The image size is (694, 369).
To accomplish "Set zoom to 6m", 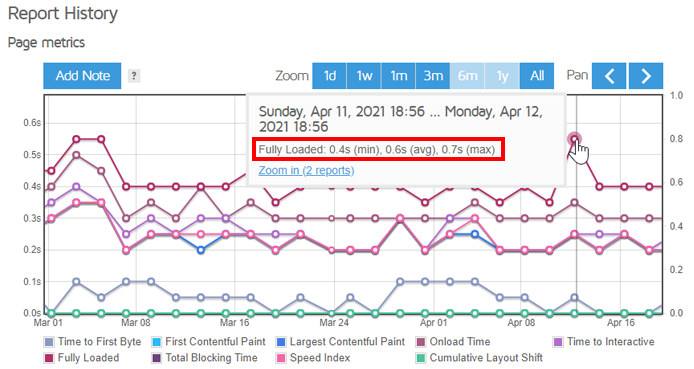I will click(x=467, y=76).
